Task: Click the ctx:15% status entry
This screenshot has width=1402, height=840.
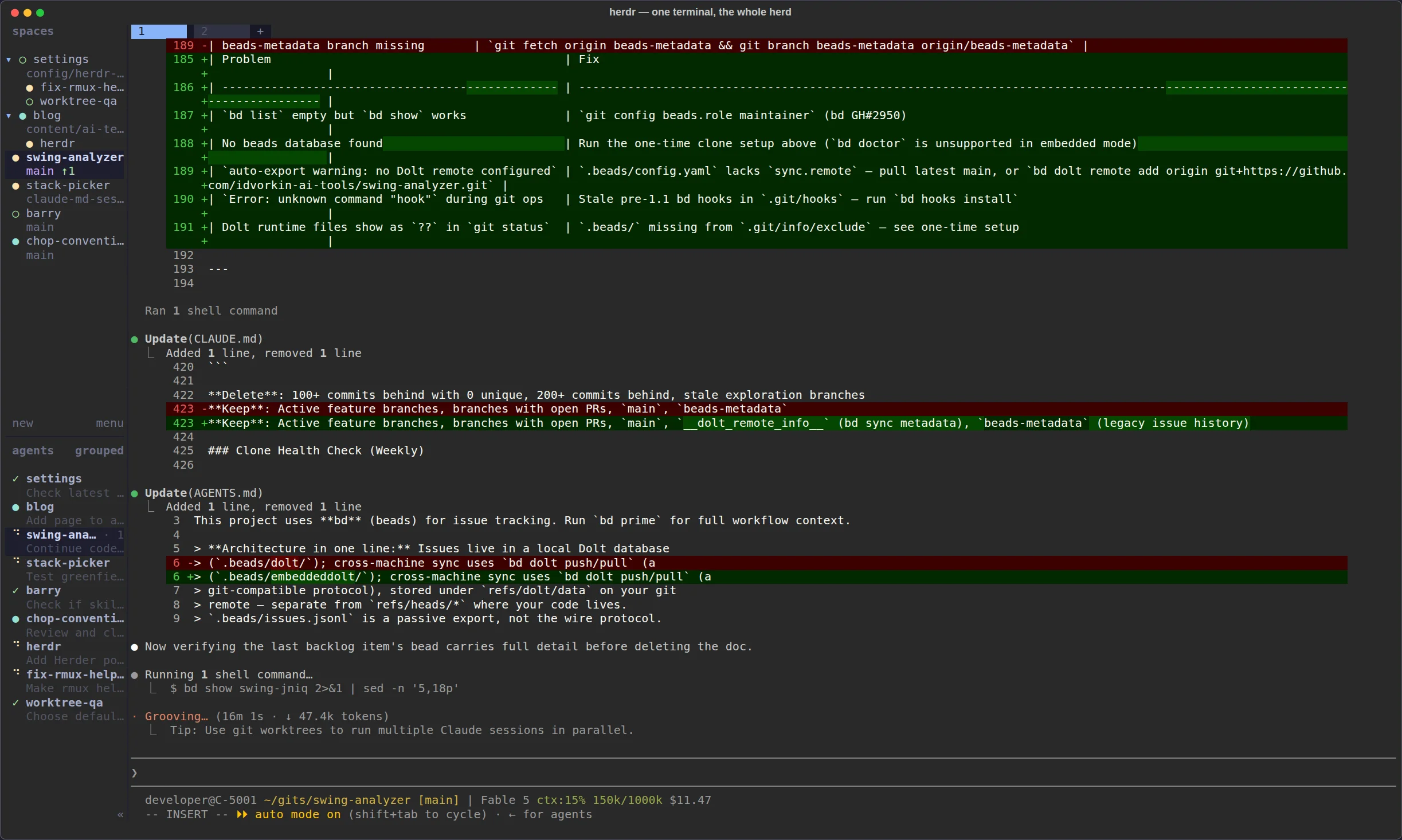Action: [x=561, y=800]
